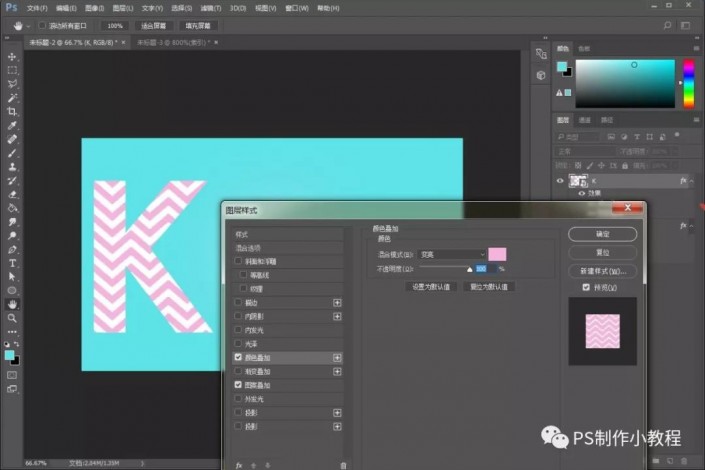Click the 确定 button in layer style dialog
705x470 pixels.
(x=602, y=234)
